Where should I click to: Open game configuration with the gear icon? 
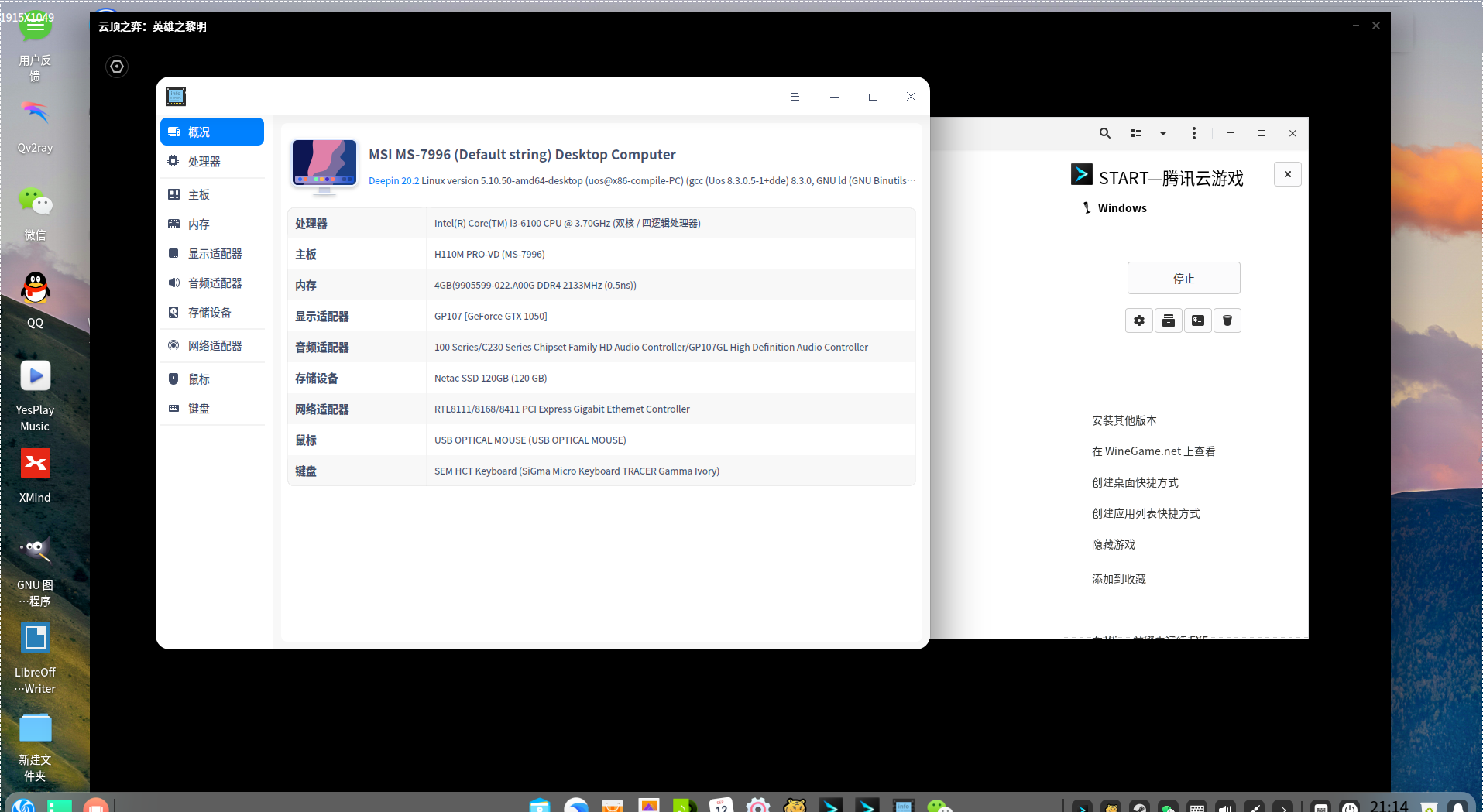pos(1139,320)
